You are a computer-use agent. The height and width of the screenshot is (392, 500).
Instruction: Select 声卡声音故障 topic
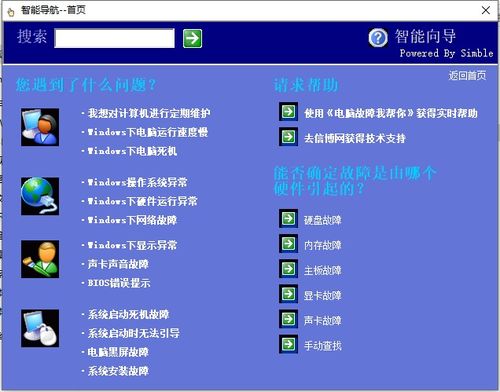pyautogui.click(x=118, y=264)
